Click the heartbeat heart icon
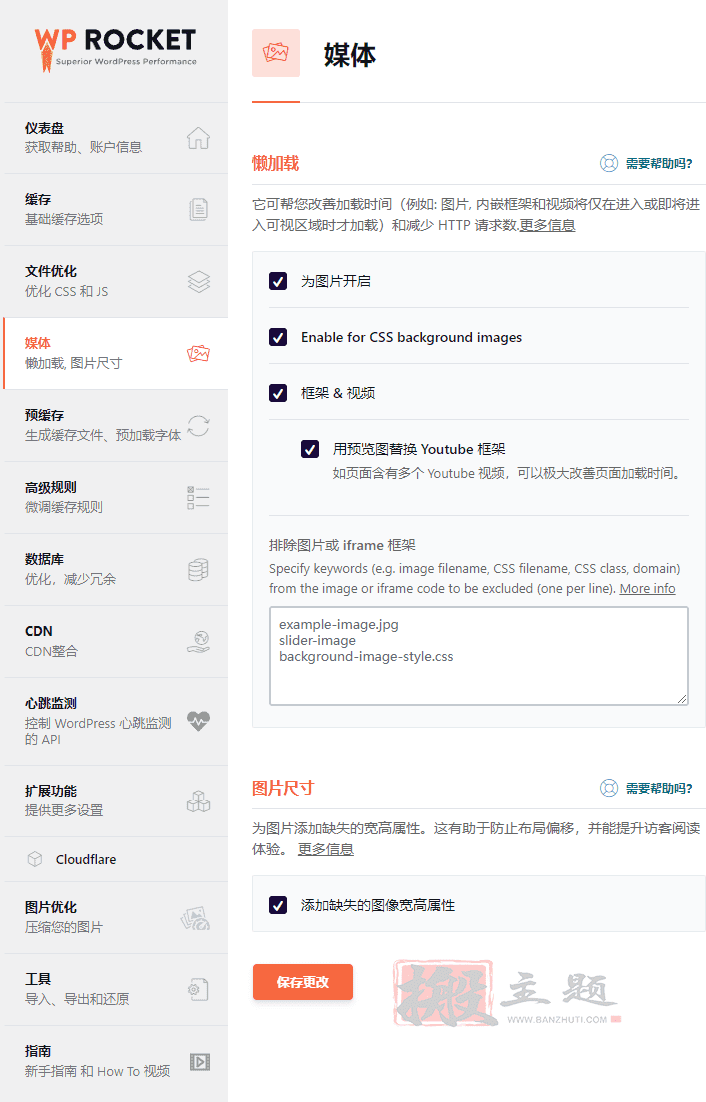Image resolution: width=706 pixels, height=1102 pixels. coord(198,721)
